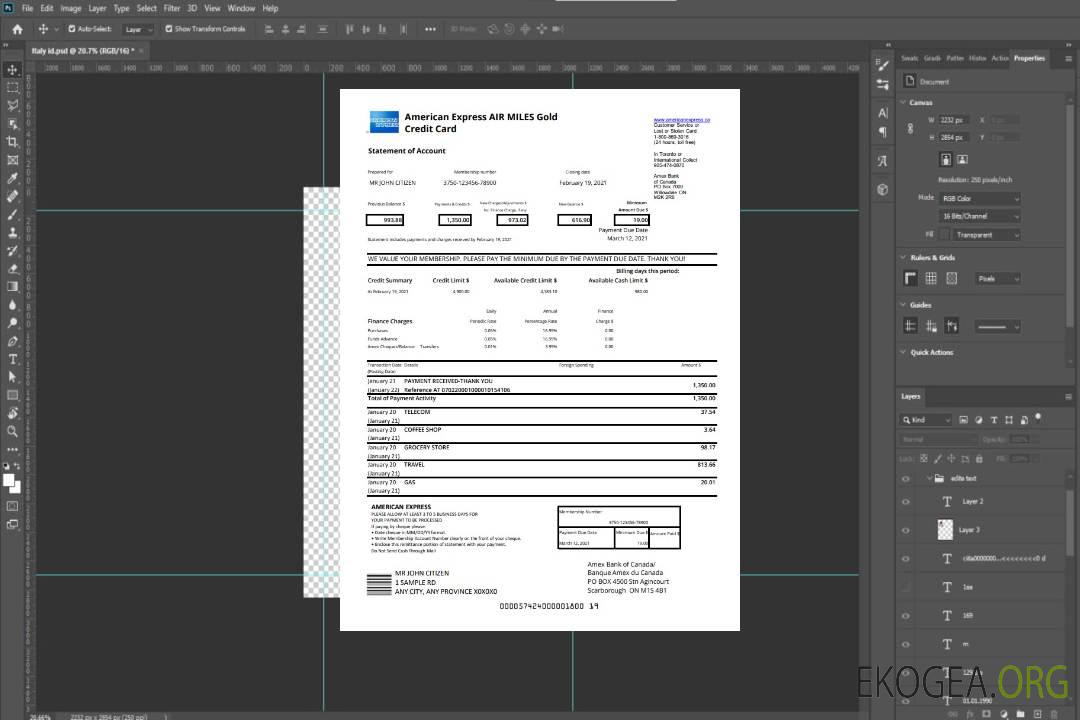
Task: Toggle grid visibility in Rulers & Grids
Action: (931, 278)
